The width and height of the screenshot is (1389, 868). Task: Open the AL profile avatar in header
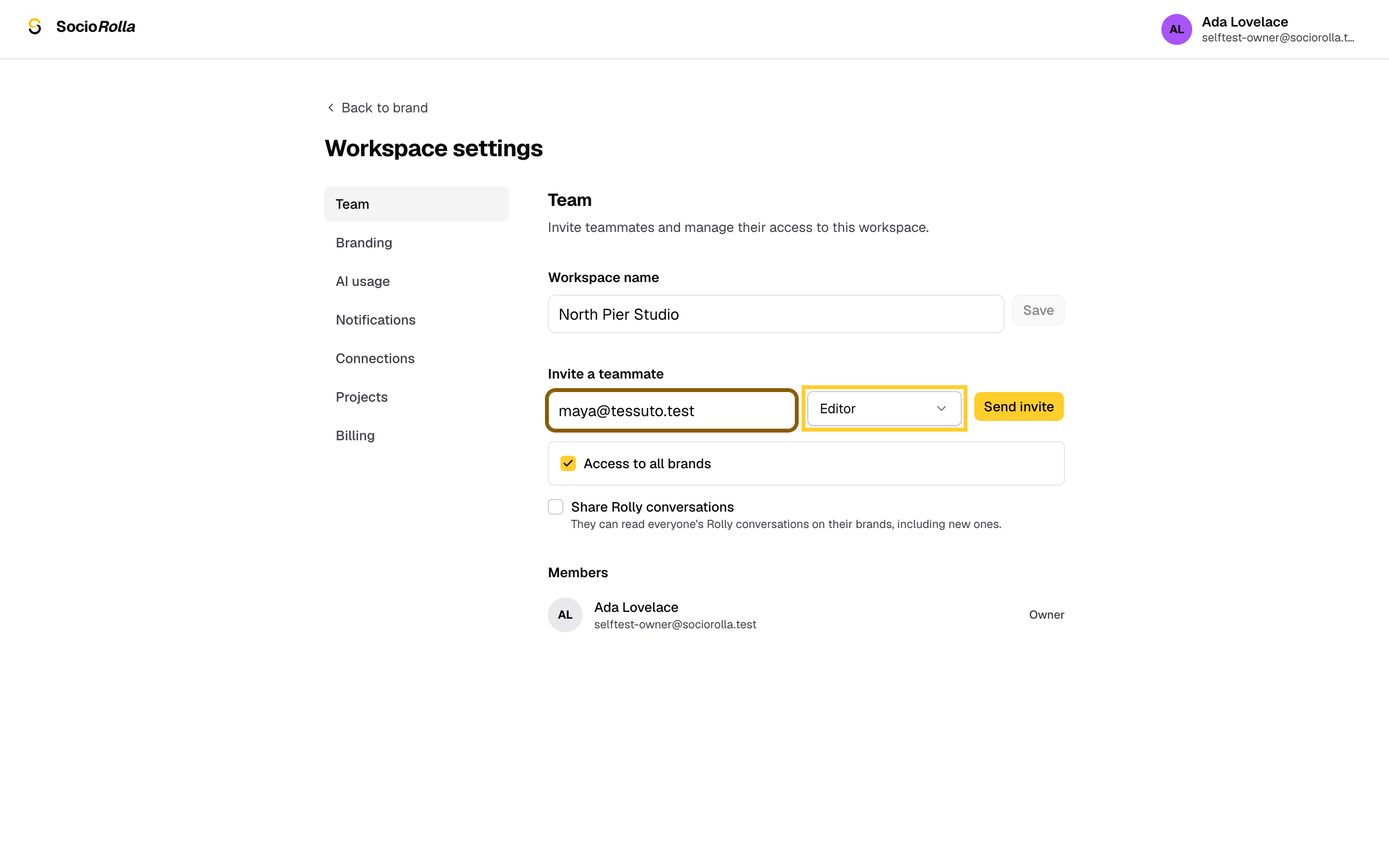coord(1176,29)
